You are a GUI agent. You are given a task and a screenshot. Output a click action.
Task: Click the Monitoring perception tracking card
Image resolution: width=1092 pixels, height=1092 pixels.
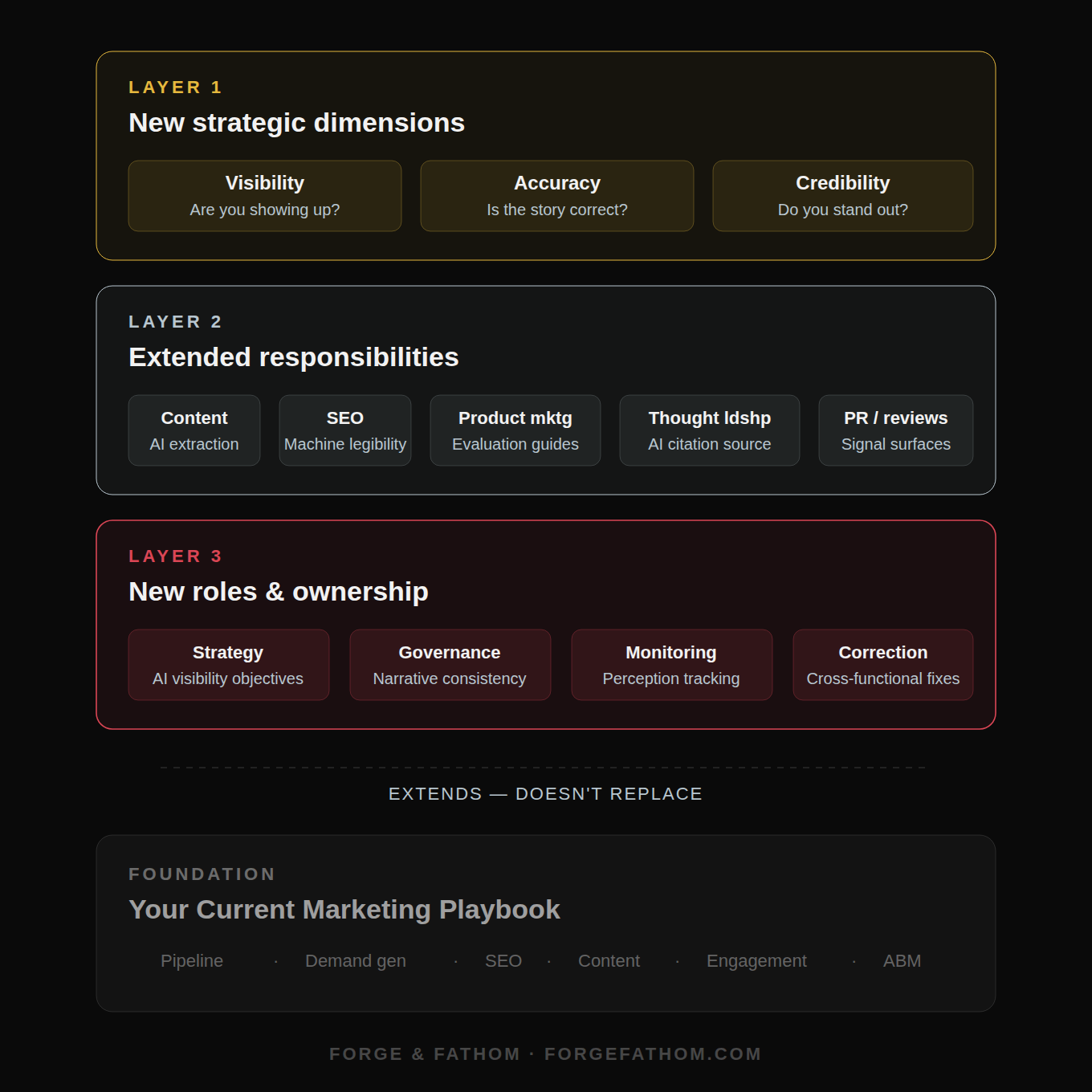click(x=671, y=664)
